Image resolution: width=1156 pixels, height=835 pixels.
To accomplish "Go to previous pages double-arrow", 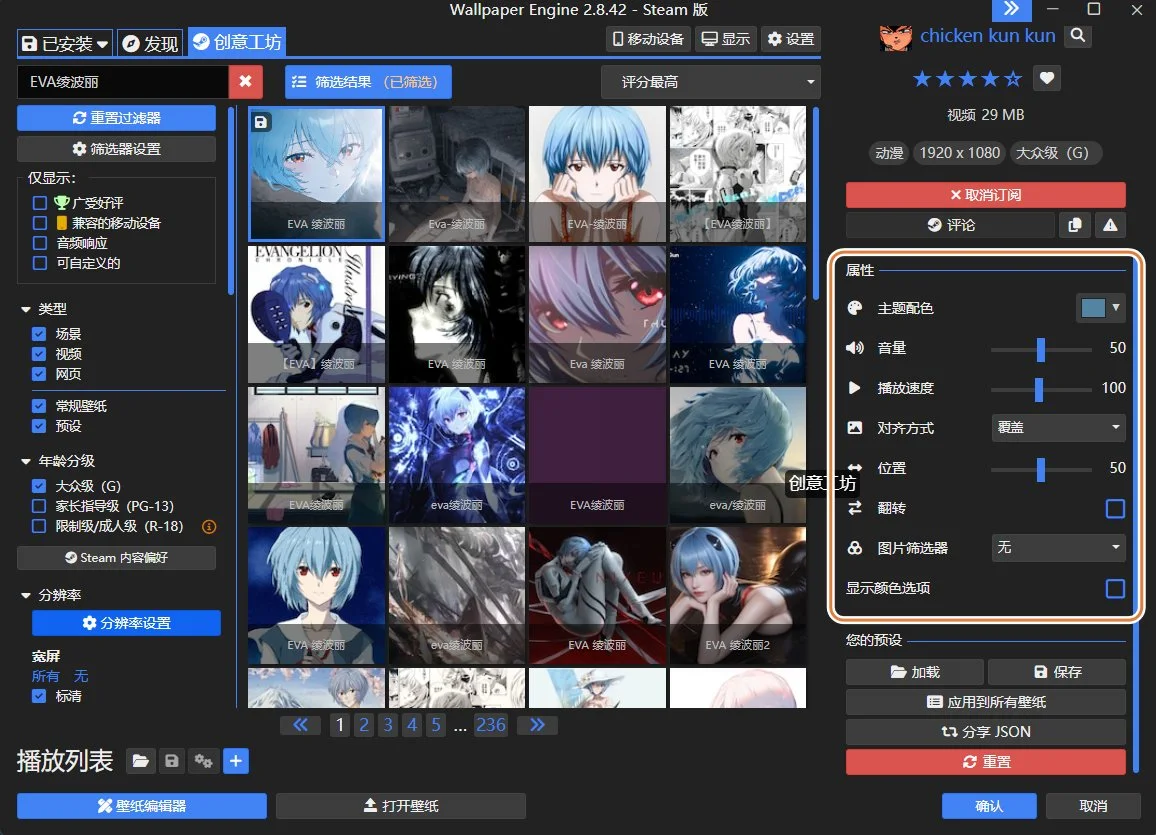I will [300, 725].
